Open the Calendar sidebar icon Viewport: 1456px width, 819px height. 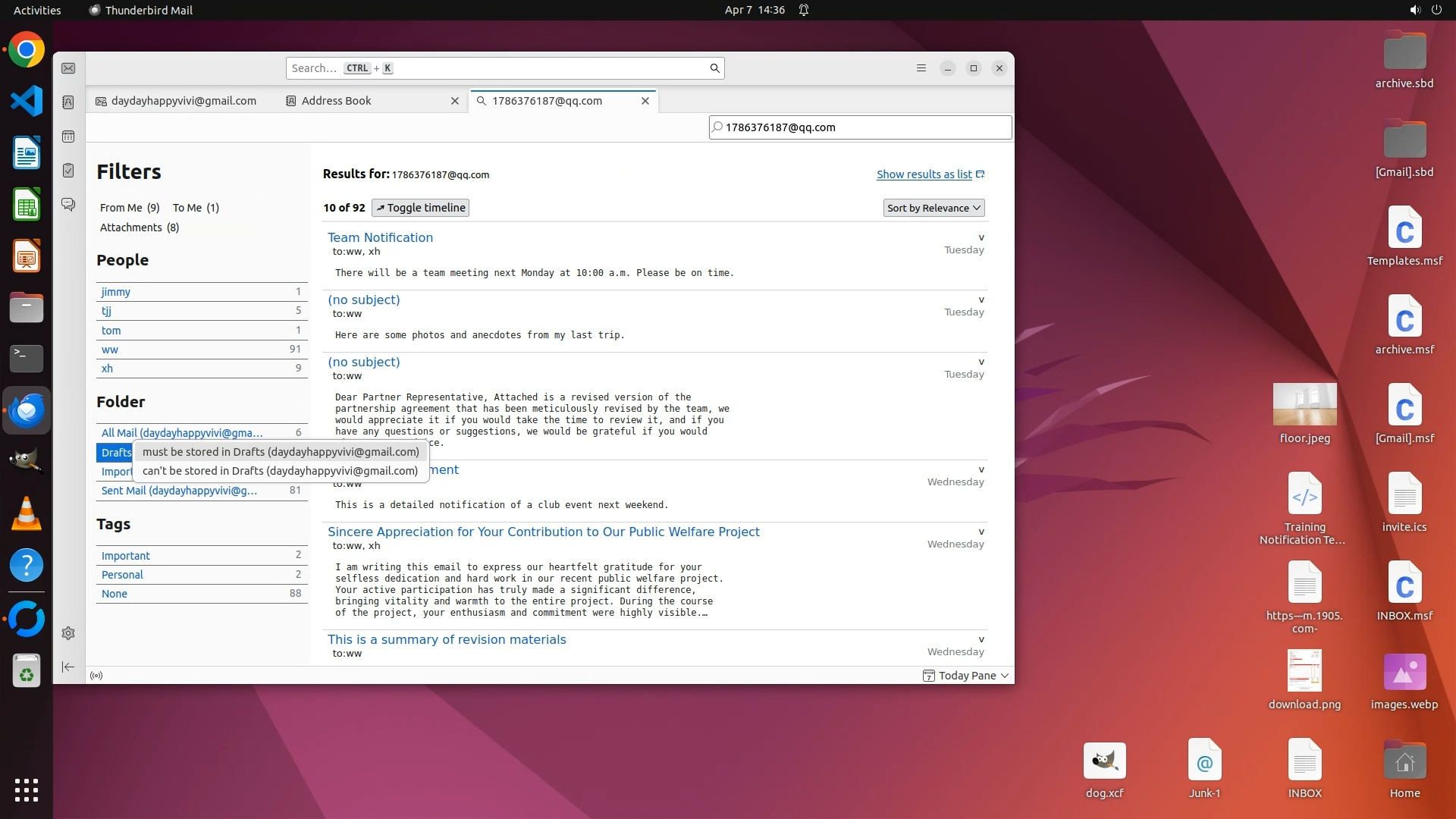tap(68, 136)
